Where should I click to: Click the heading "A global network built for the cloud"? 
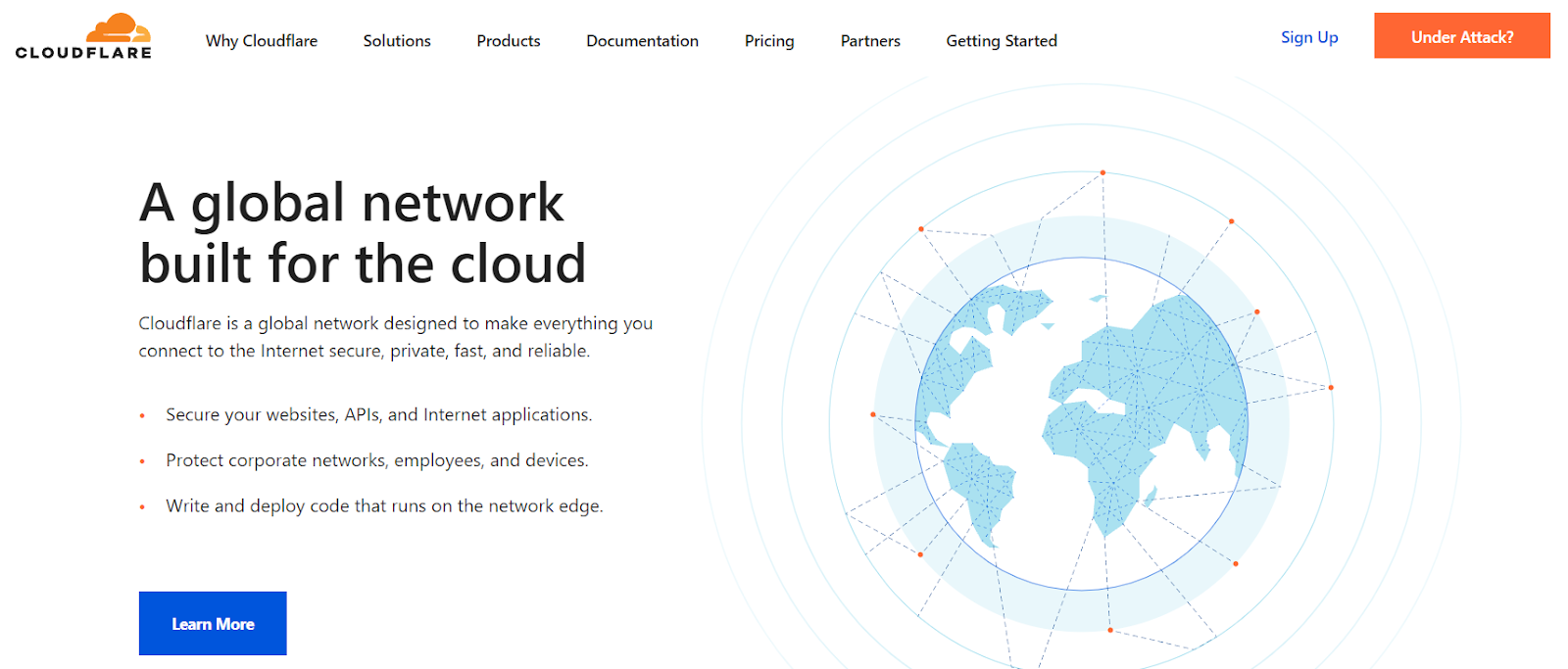coord(363,233)
